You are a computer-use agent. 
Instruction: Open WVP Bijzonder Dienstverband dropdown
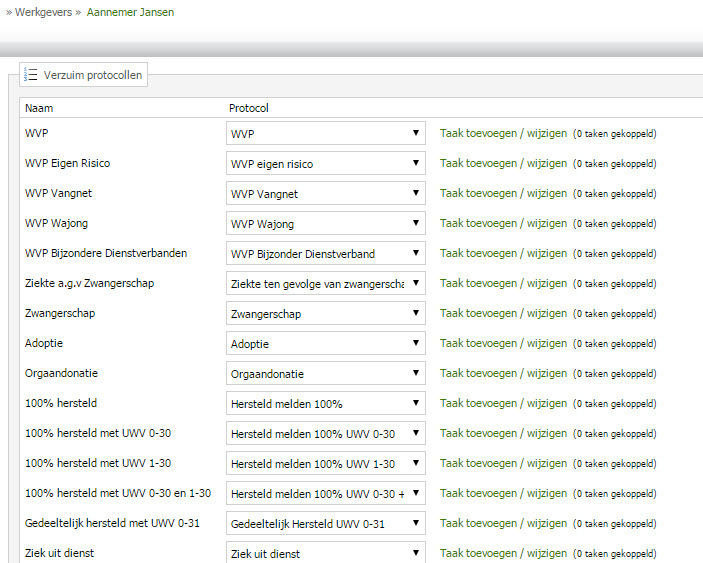point(325,253)
